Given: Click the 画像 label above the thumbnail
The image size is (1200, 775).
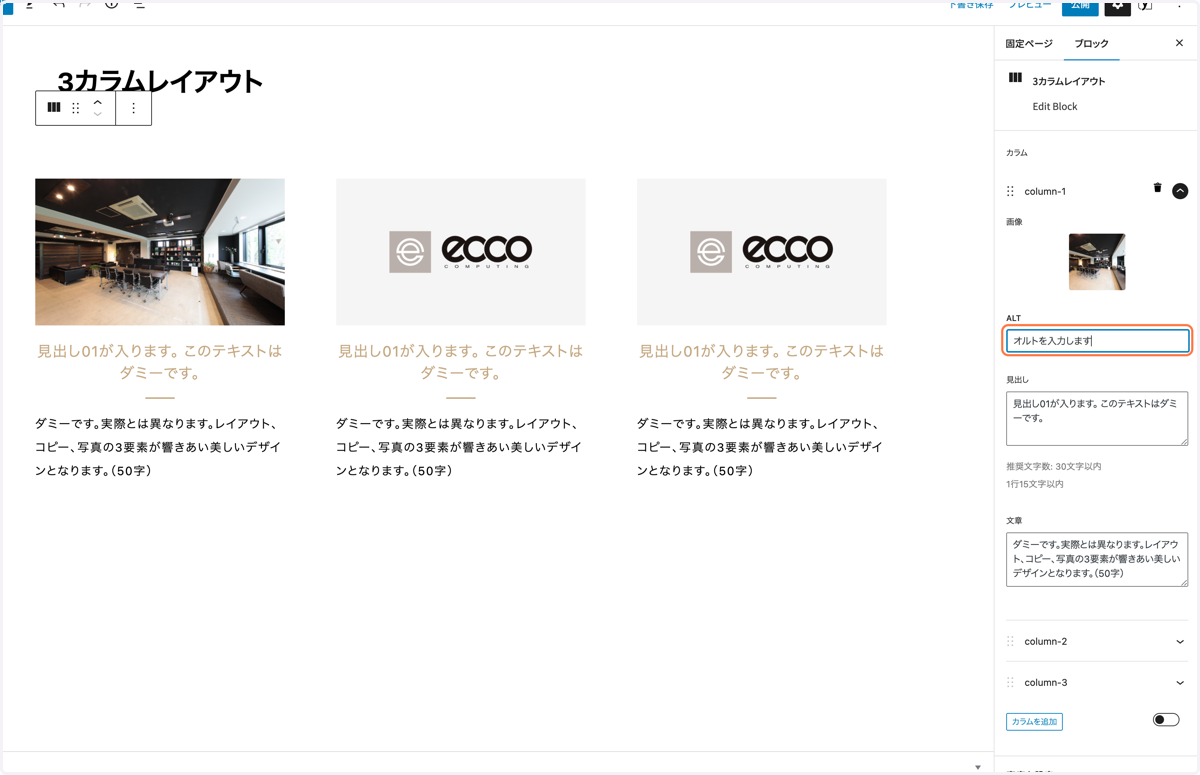Looking at the screenshot, I should point(1014,222).
